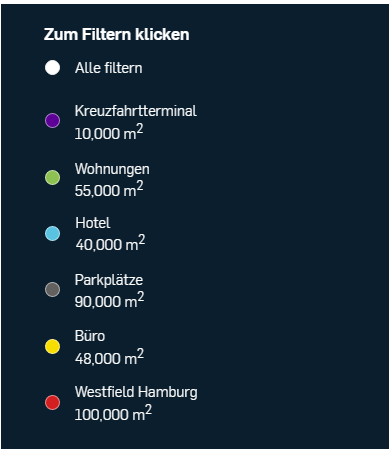The image size is (389, 452).
Task: Select the gray Parkplätze dot
Action: 52,289
